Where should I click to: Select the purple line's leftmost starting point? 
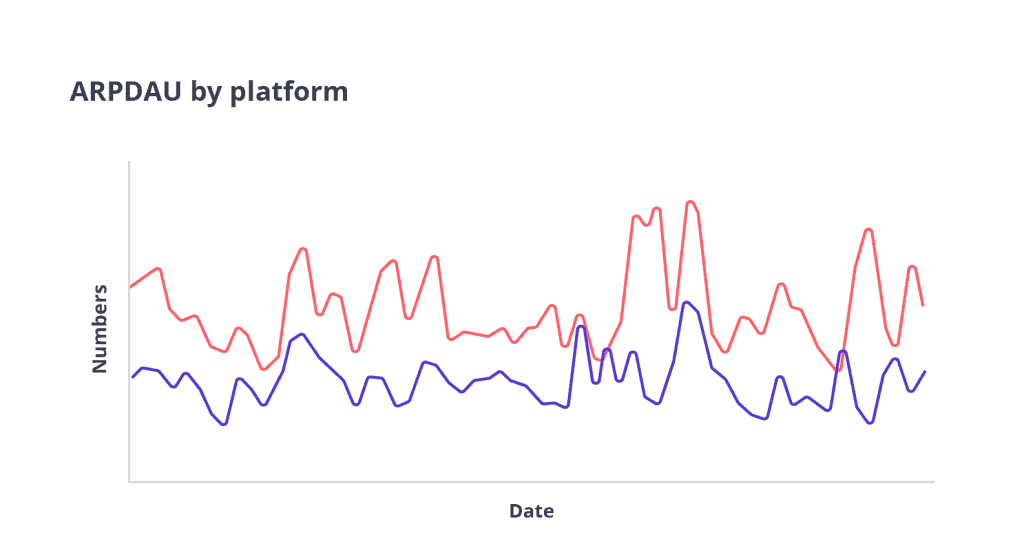pos(132,377)
